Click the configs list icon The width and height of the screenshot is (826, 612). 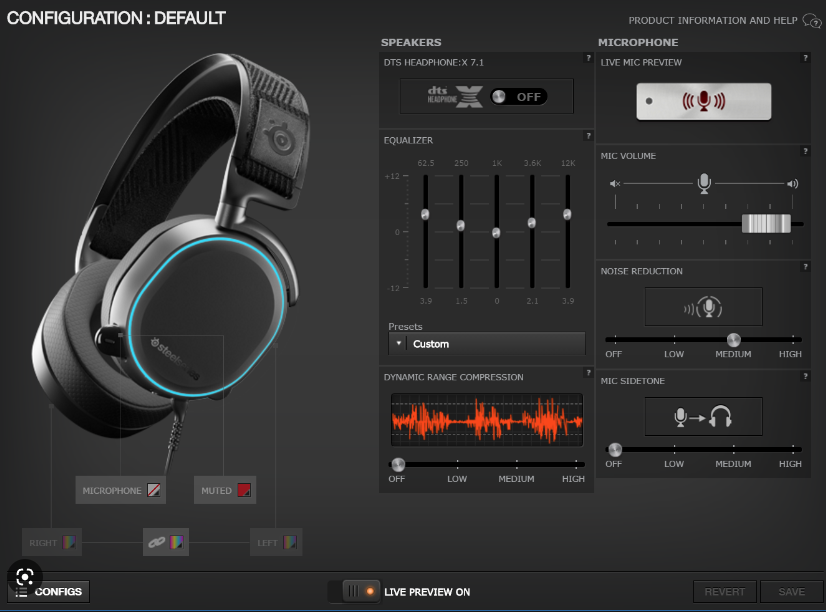click(x=21, y=592)
